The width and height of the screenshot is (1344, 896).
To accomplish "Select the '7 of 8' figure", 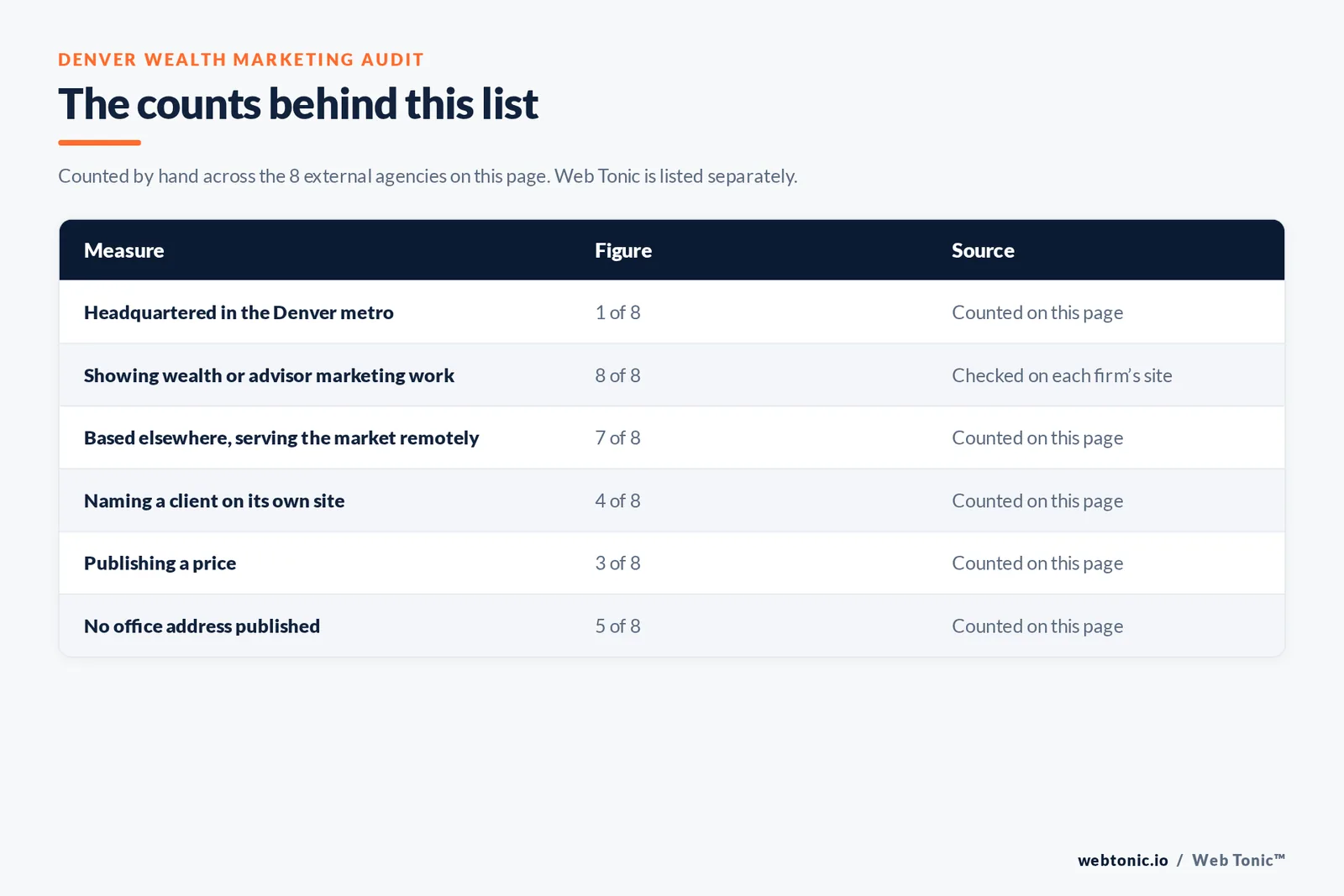I will [617, 438].
